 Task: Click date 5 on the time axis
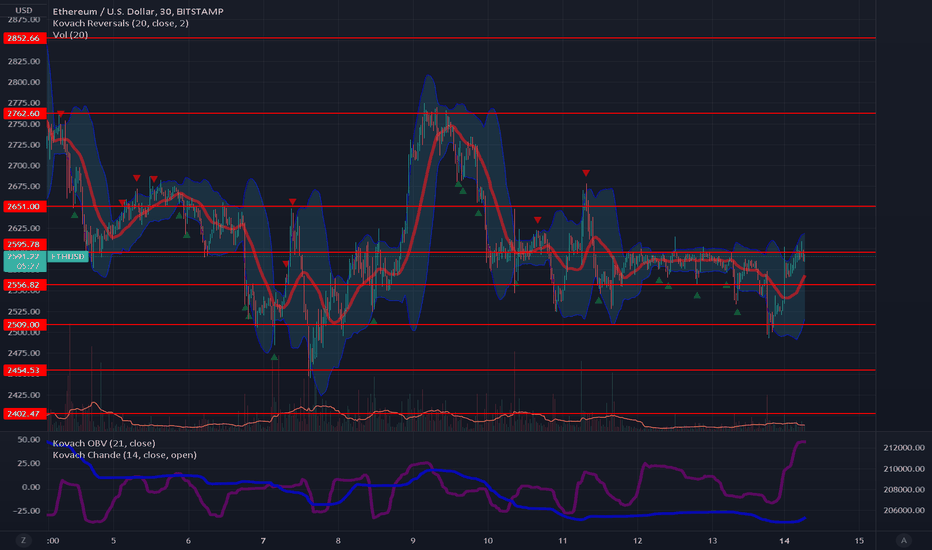point(114,540)
